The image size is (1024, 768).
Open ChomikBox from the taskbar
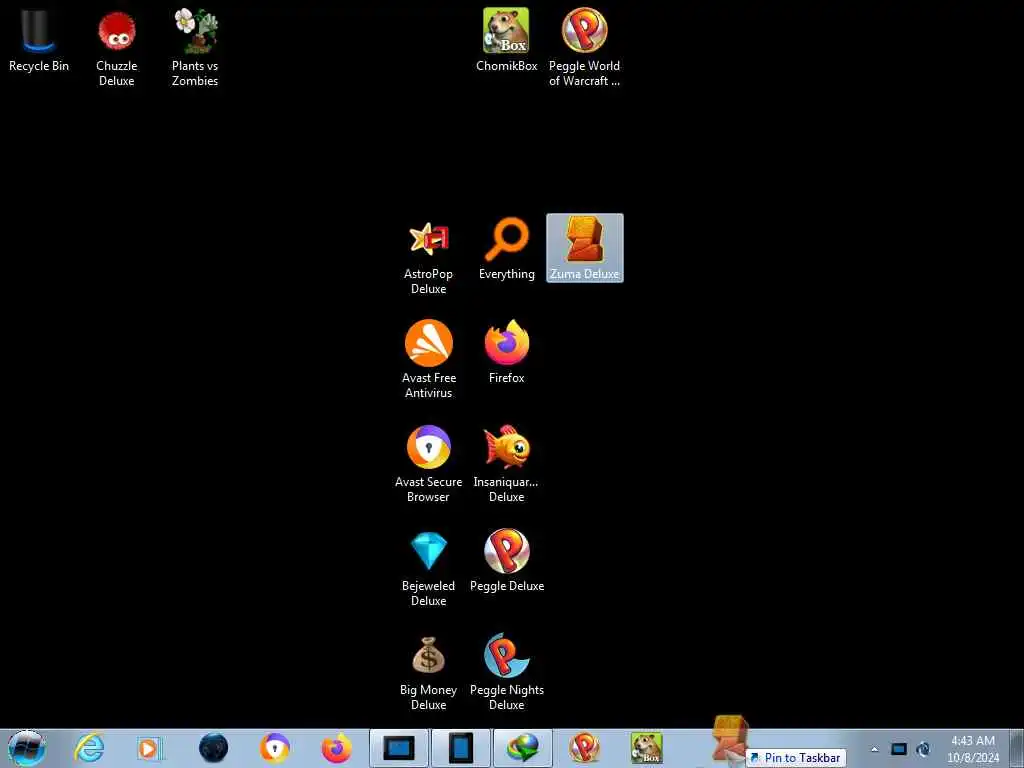646,748
